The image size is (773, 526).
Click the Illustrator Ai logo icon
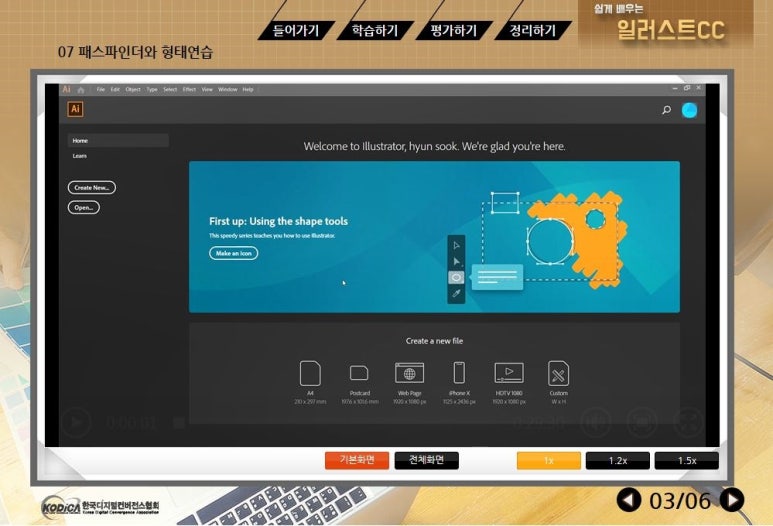[x=75, y=109]
